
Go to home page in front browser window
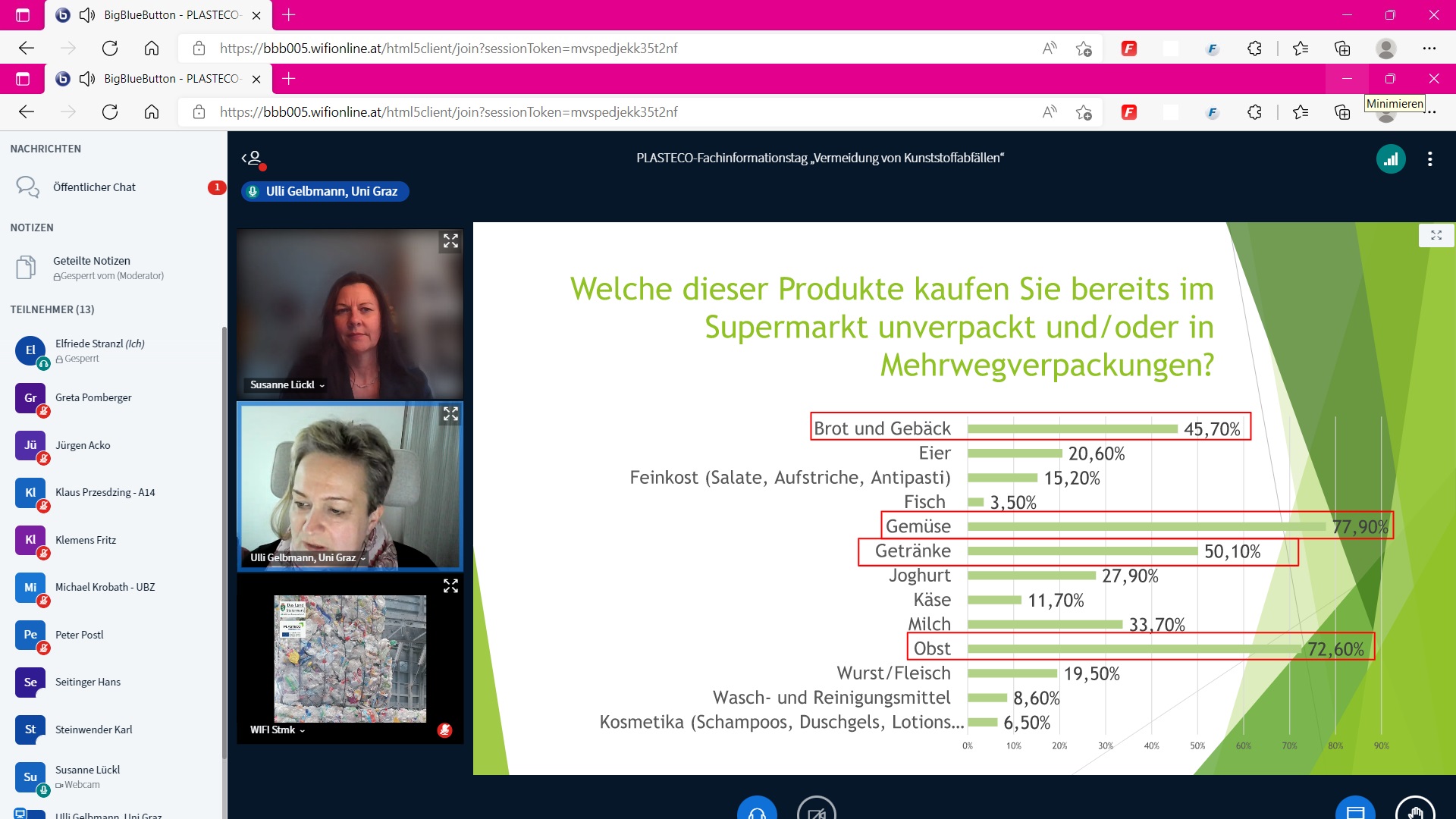[x=152, y=112]
